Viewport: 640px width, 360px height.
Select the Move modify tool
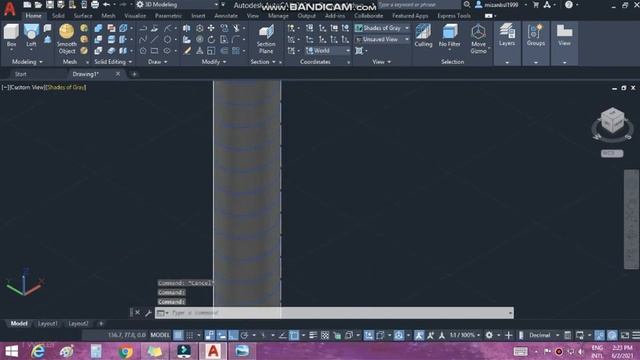click(211, 28)
